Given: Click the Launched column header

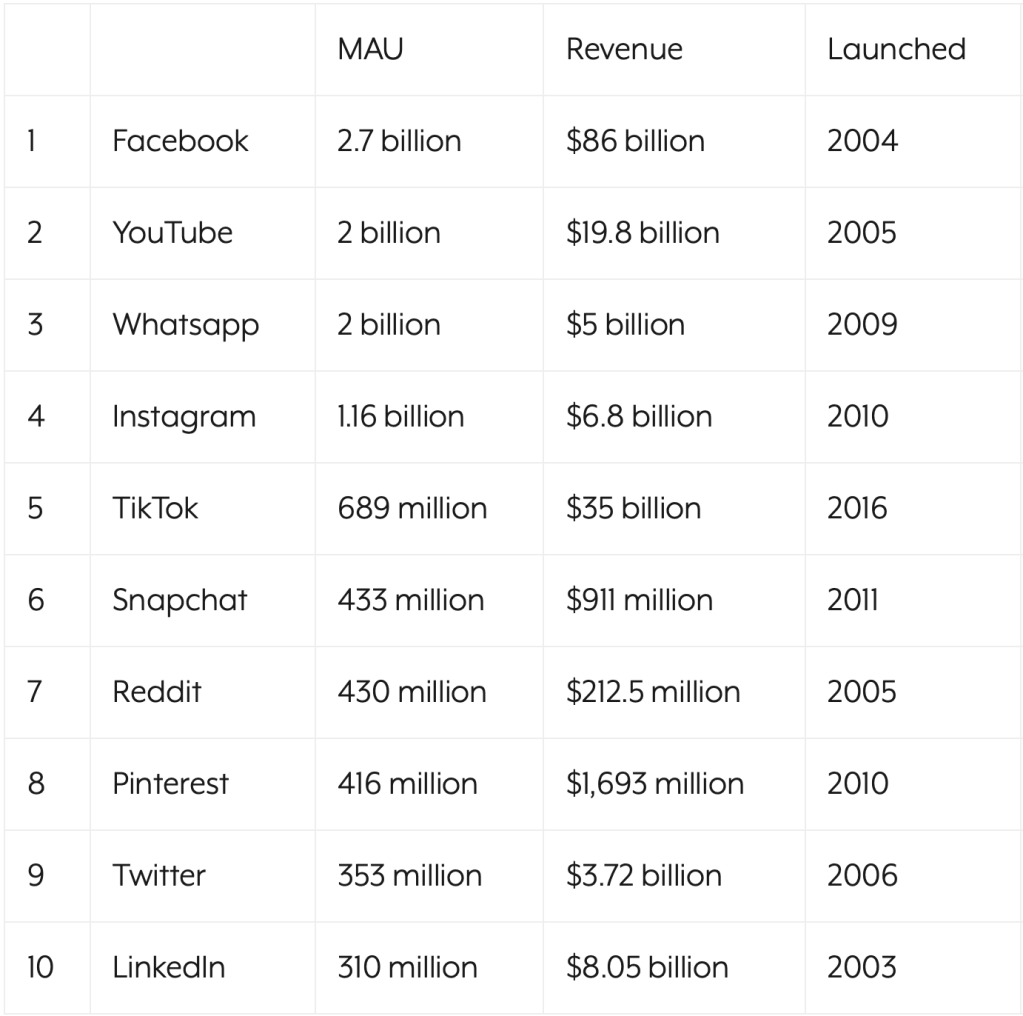Looking at the screenshot, I should [x=896, y=49].
